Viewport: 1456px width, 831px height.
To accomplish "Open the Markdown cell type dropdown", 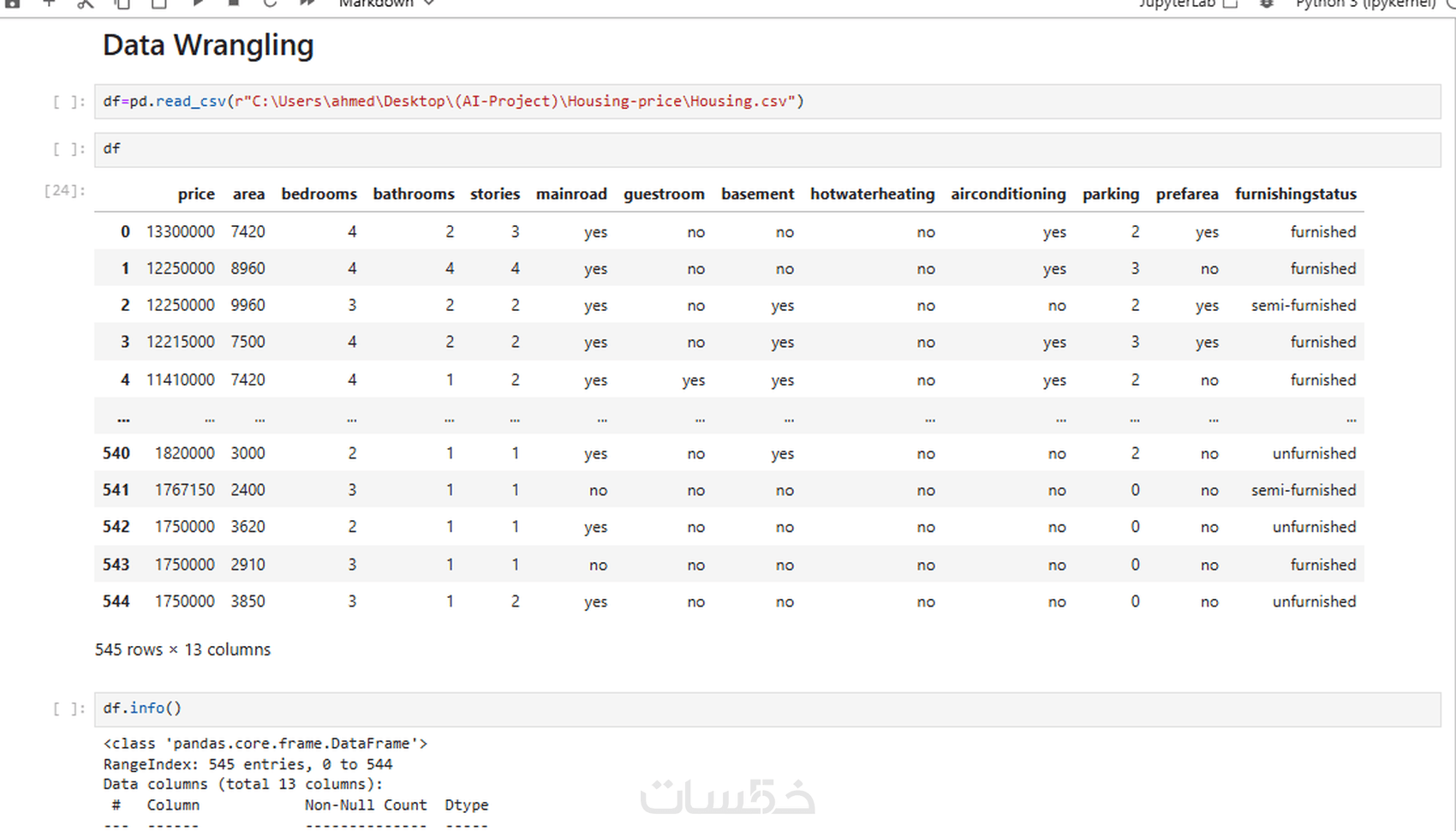I will 386,3.
